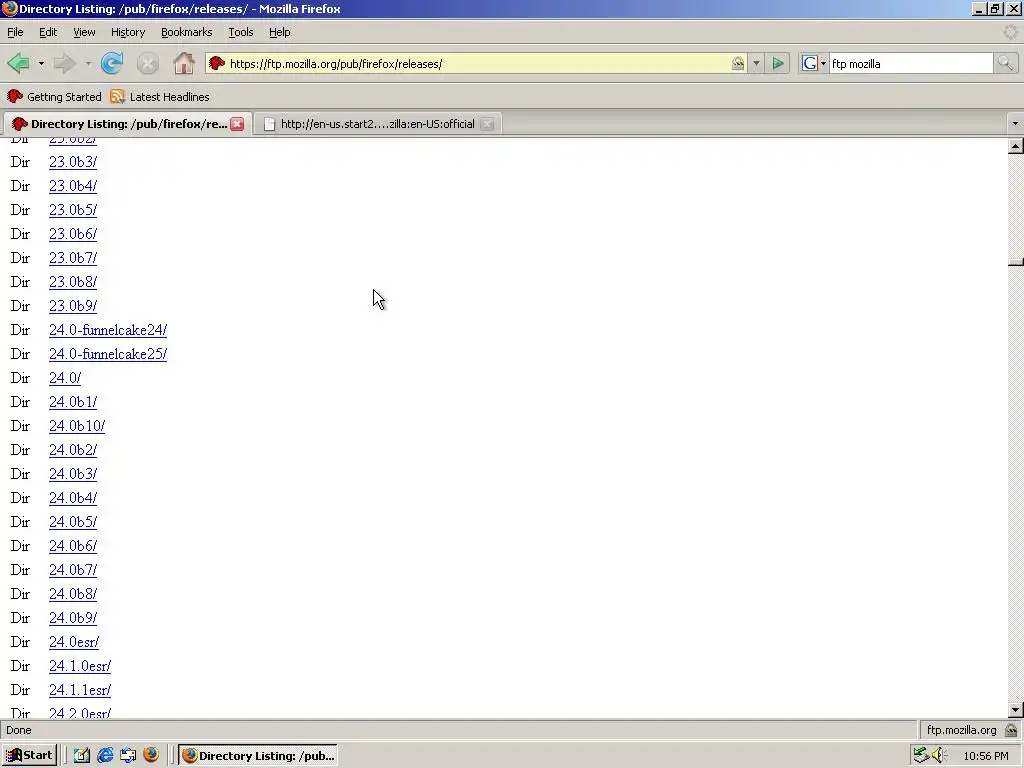Reload the current page
1024x768 pixels.
[112, 63]
